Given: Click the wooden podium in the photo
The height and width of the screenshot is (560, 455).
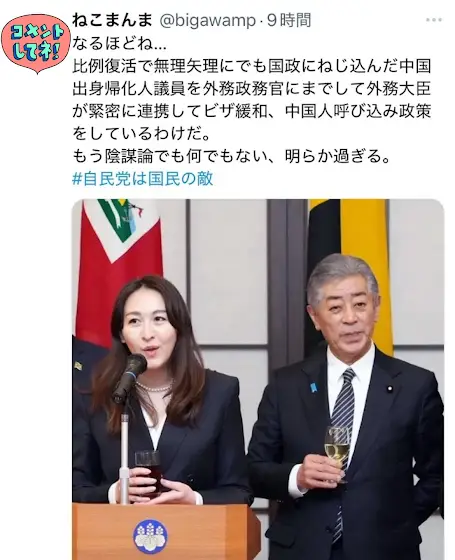Looking at the screenshot, I should pyautogui.click(x=166, y=531).
